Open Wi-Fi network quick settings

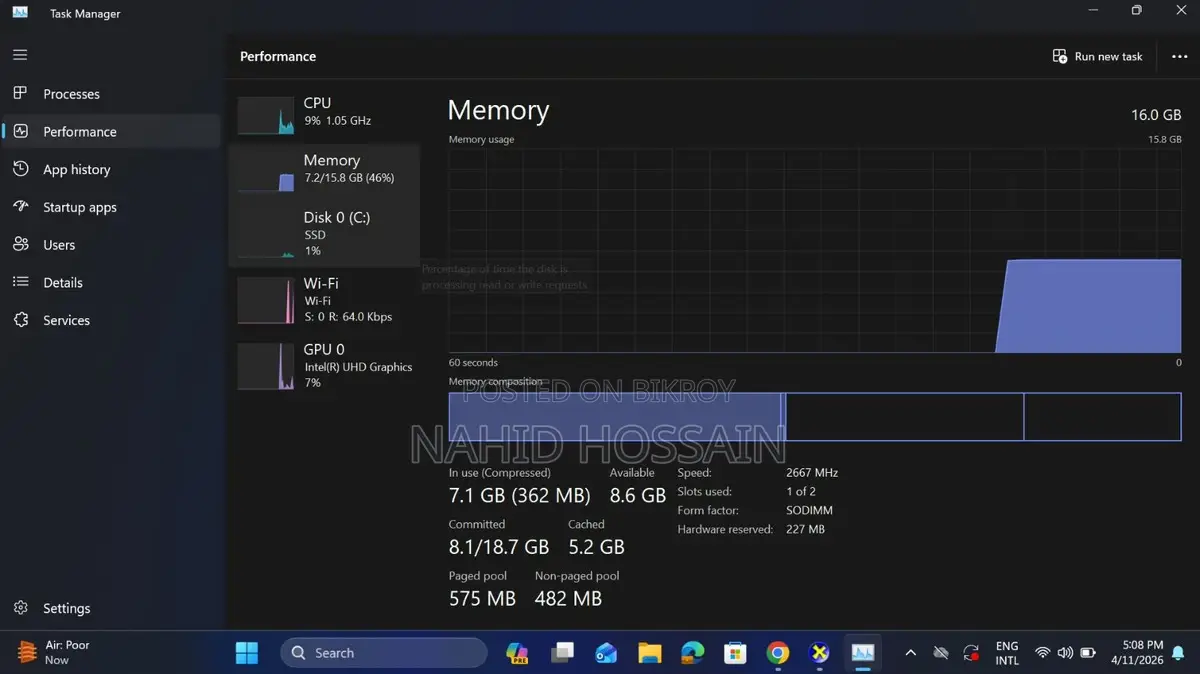(1043, 653)
